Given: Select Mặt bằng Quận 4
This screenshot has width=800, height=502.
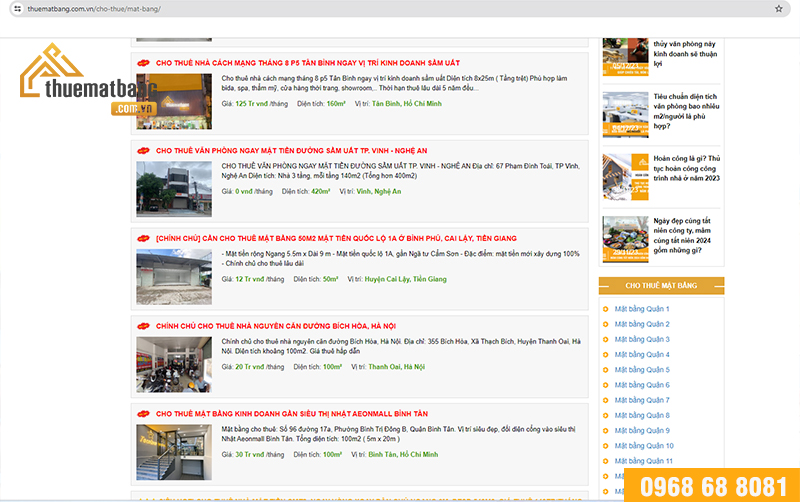Looking at the screenshot, I should [x=642, y=355].
